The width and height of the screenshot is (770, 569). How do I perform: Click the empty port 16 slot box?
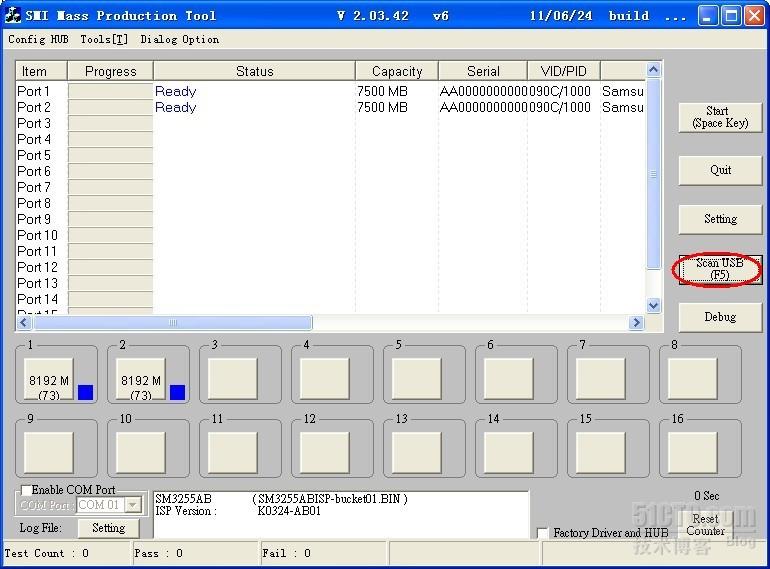(693, 452)
